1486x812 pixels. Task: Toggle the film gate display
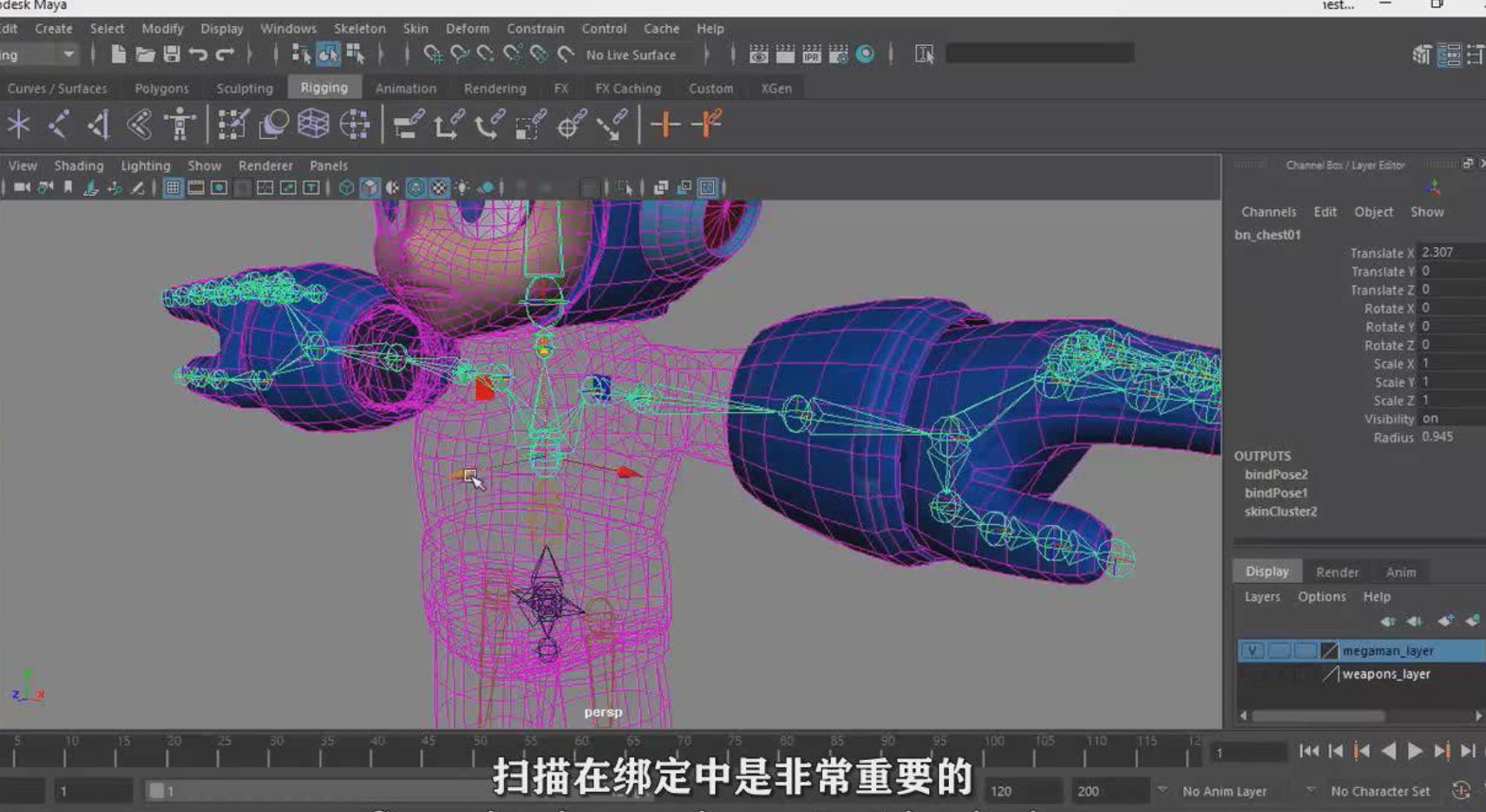196,187
